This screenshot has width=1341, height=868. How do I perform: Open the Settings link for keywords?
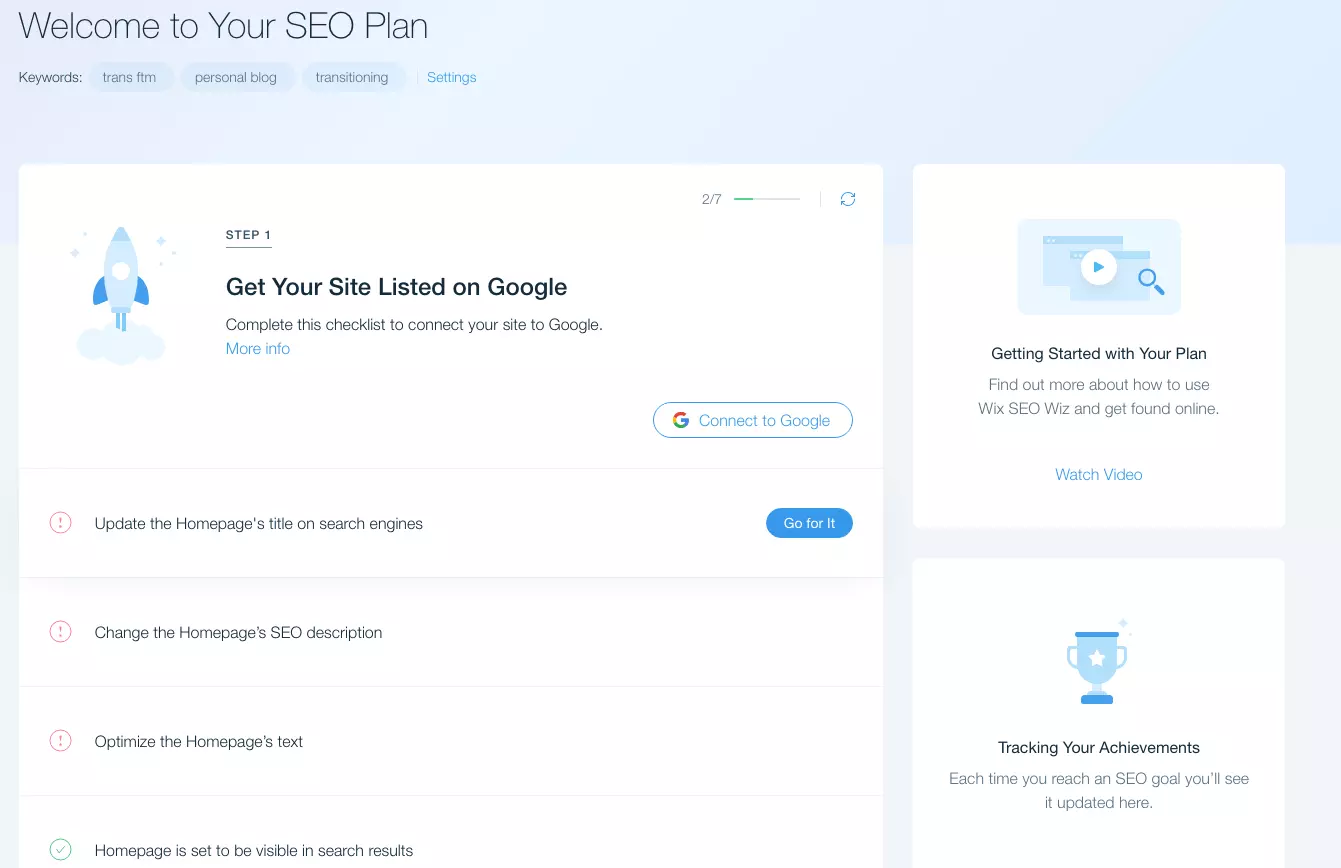[x=451, y=77]
